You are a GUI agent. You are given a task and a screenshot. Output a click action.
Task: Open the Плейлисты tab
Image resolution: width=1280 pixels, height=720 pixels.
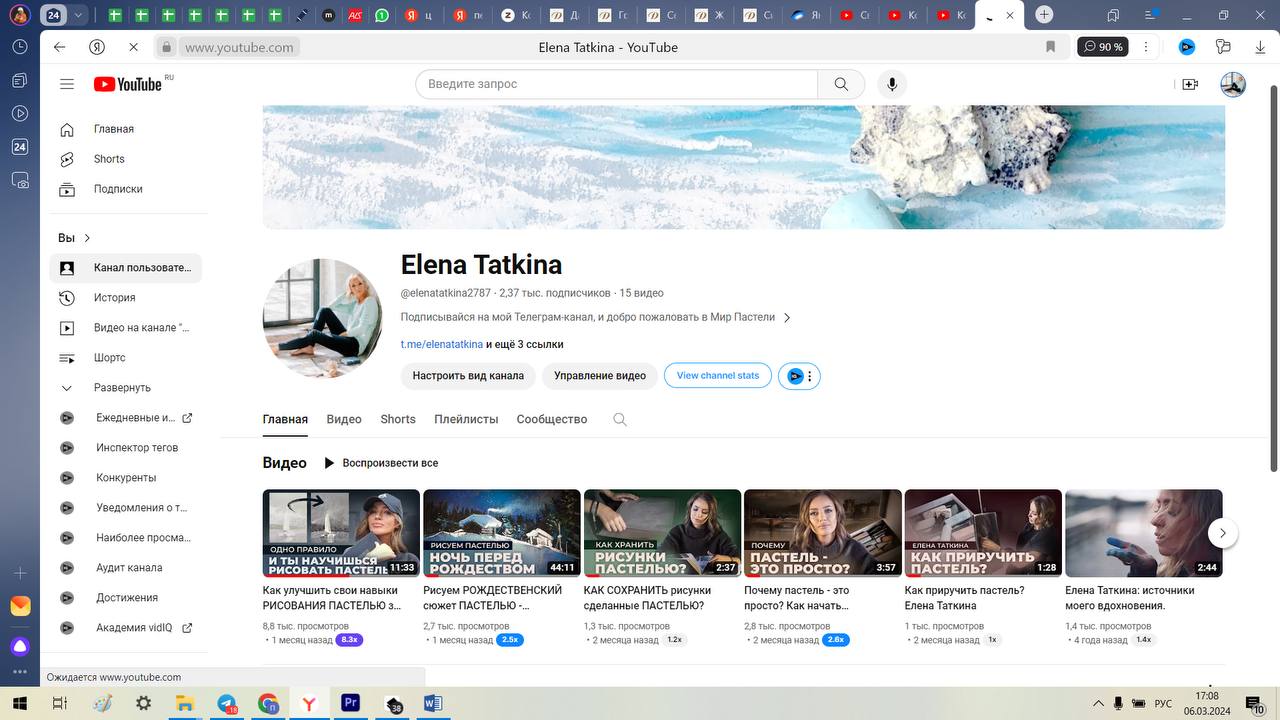click(x=466, y=420)
